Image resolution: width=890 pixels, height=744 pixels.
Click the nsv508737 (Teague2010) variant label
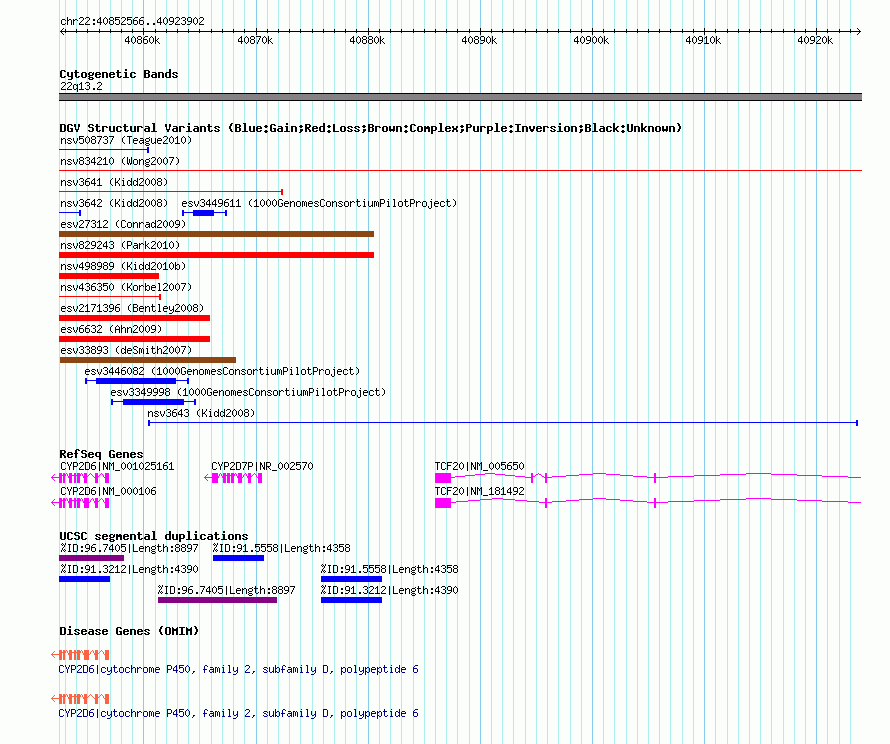pyautogui.click(x=126, y=140)
